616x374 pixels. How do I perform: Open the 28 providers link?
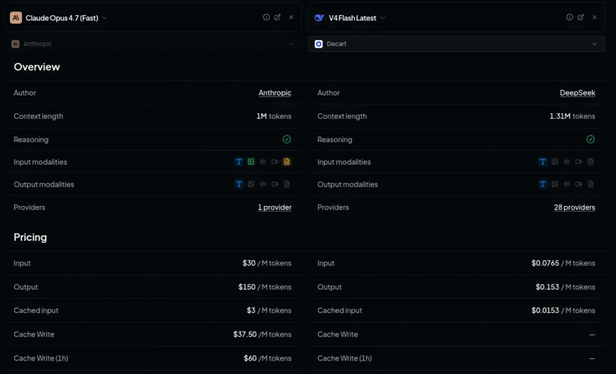click(x=575, y=207)
